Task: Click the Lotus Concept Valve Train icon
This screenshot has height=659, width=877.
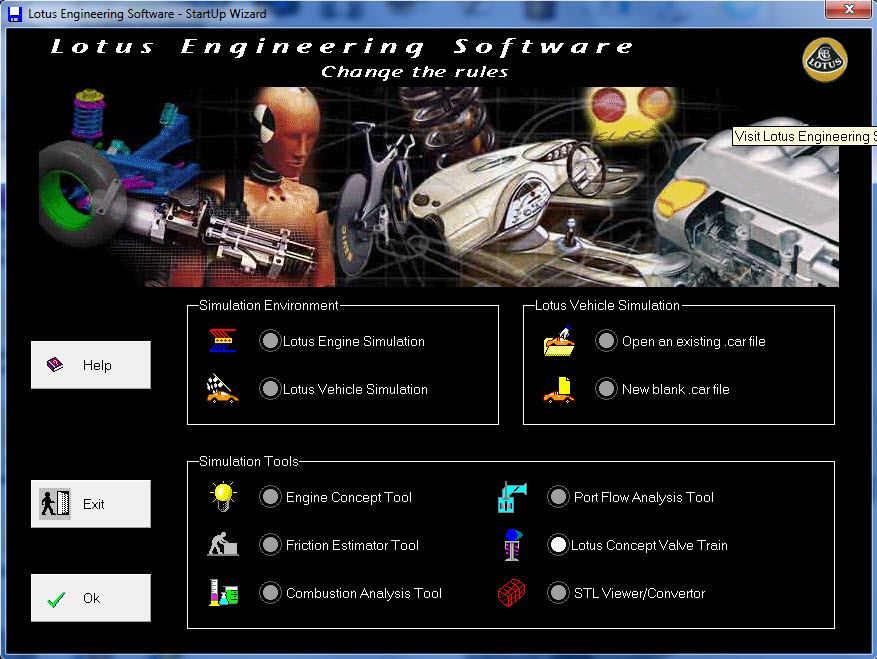Action: [511, 544]
